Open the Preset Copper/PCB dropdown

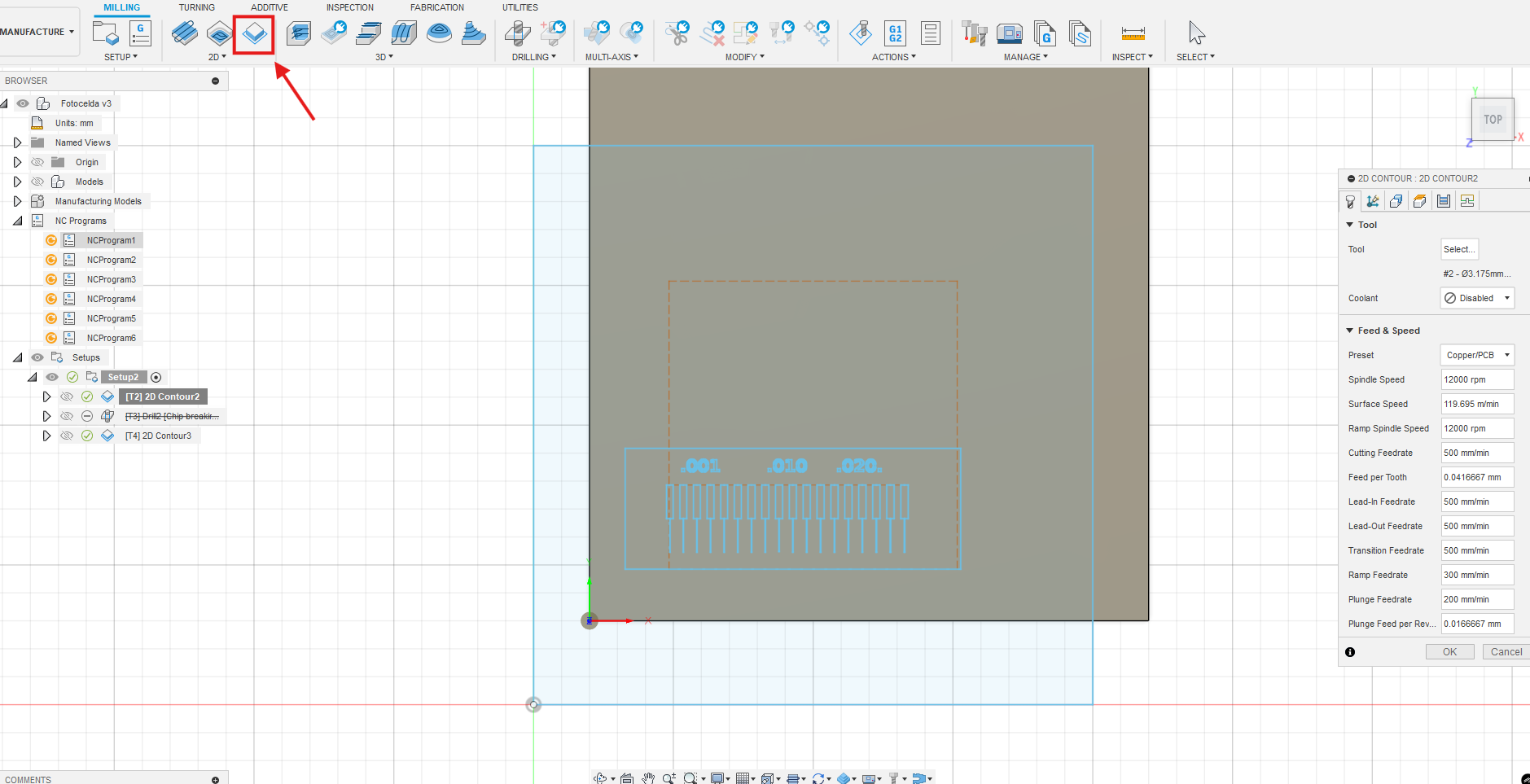tap(1477, 355)
